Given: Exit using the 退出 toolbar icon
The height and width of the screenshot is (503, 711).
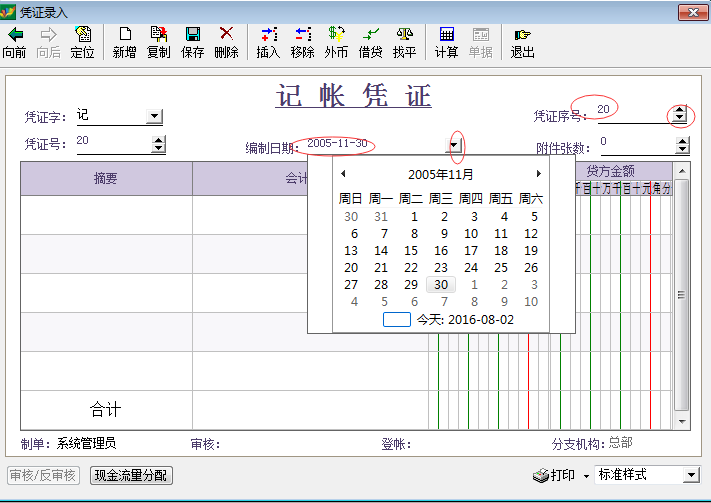Looking at the screenshot, I should point(522,35).
